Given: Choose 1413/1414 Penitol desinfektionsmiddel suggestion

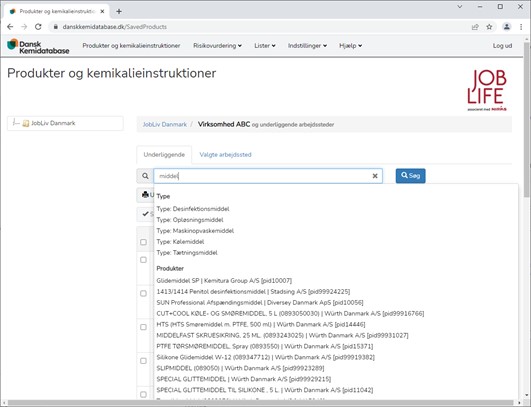Looking at the screenshot, I should point(253,292).
